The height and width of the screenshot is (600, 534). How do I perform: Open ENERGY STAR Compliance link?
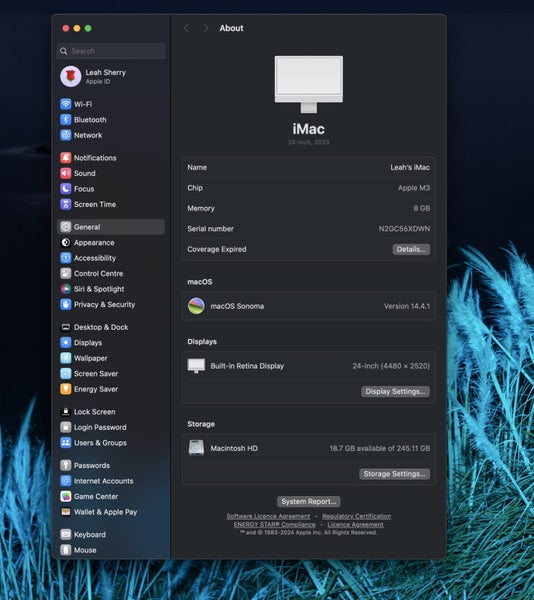(275, 525)
